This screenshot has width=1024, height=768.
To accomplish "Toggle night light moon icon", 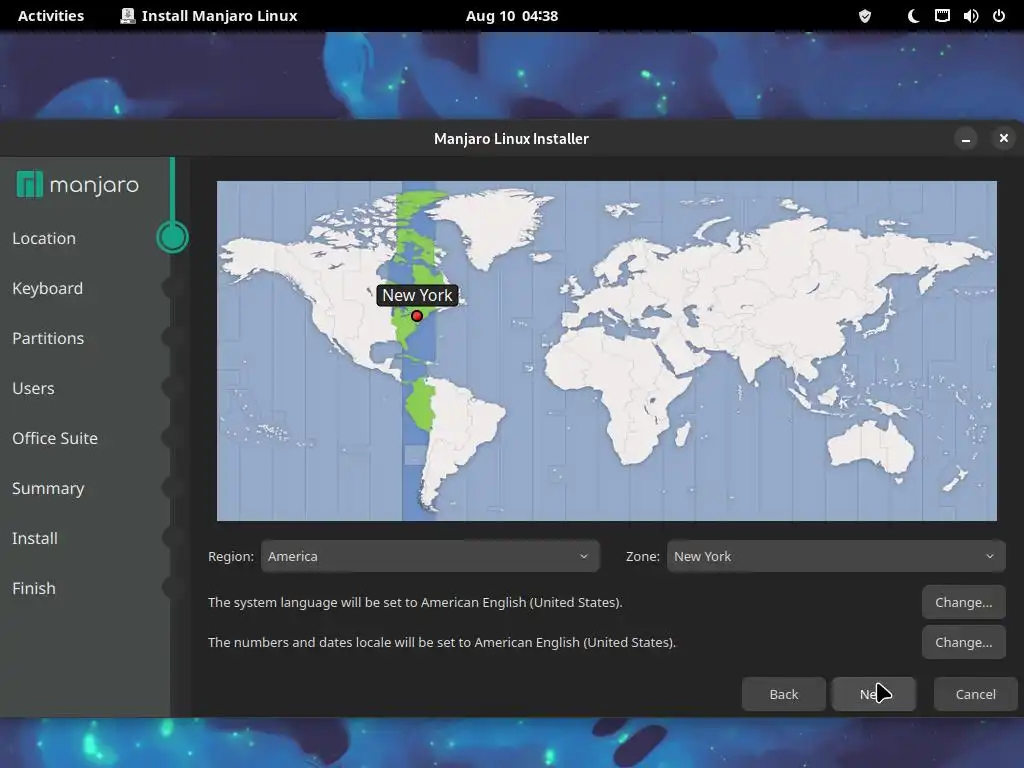I will pyautogui.click(x=914, y=16).
